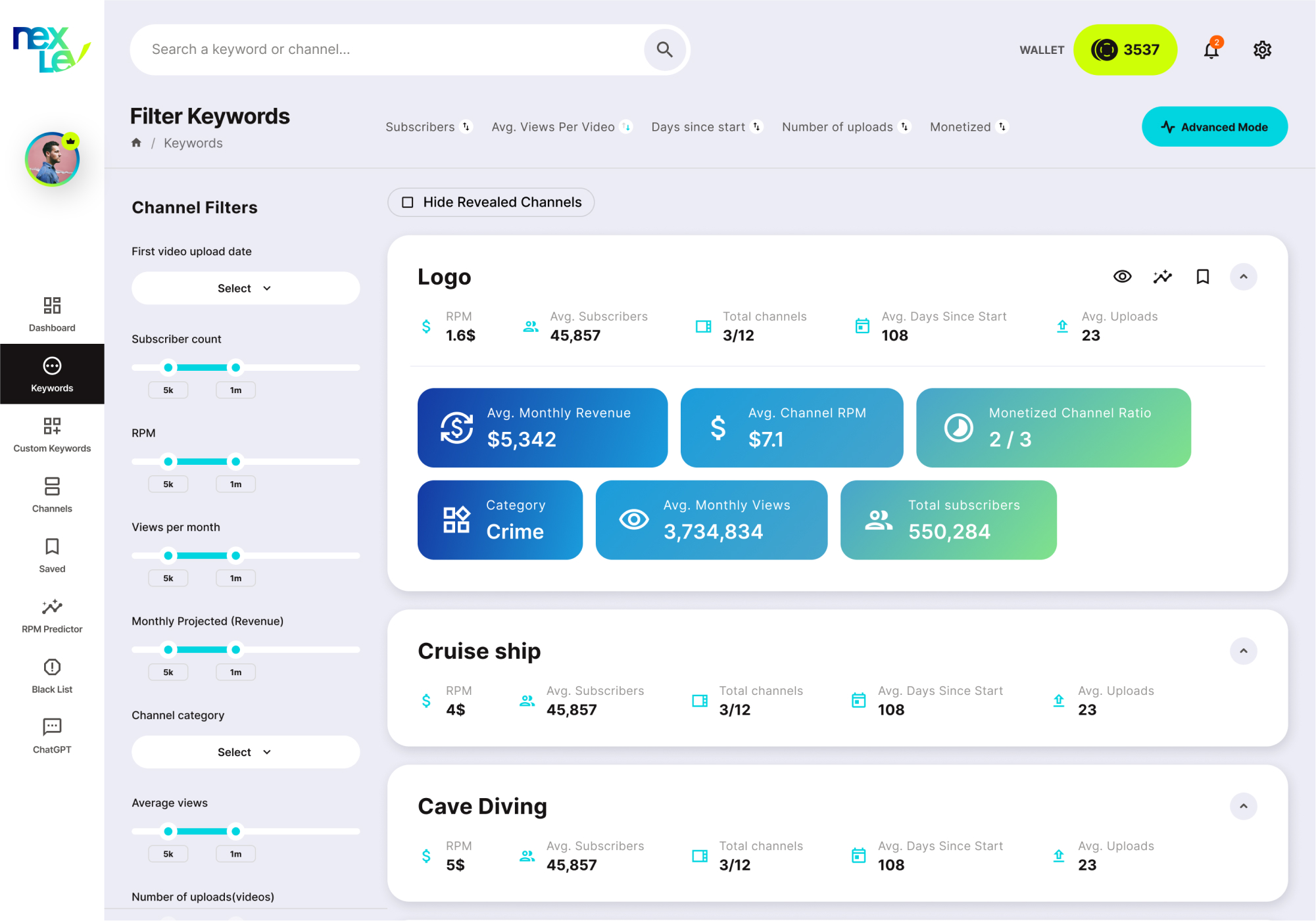Collapse the Cruise ship card

point(1243,651)
